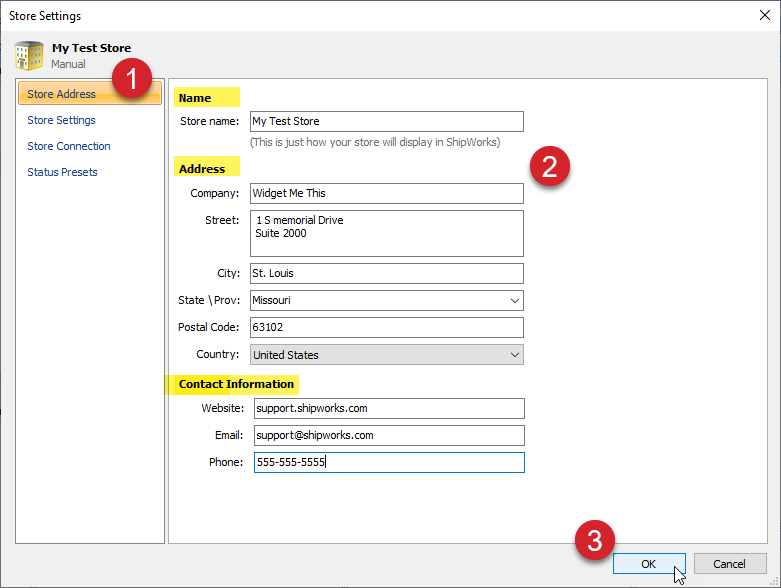The image size is (781, 588).
Task: Click the Phone label
Action: pos(226,462)
